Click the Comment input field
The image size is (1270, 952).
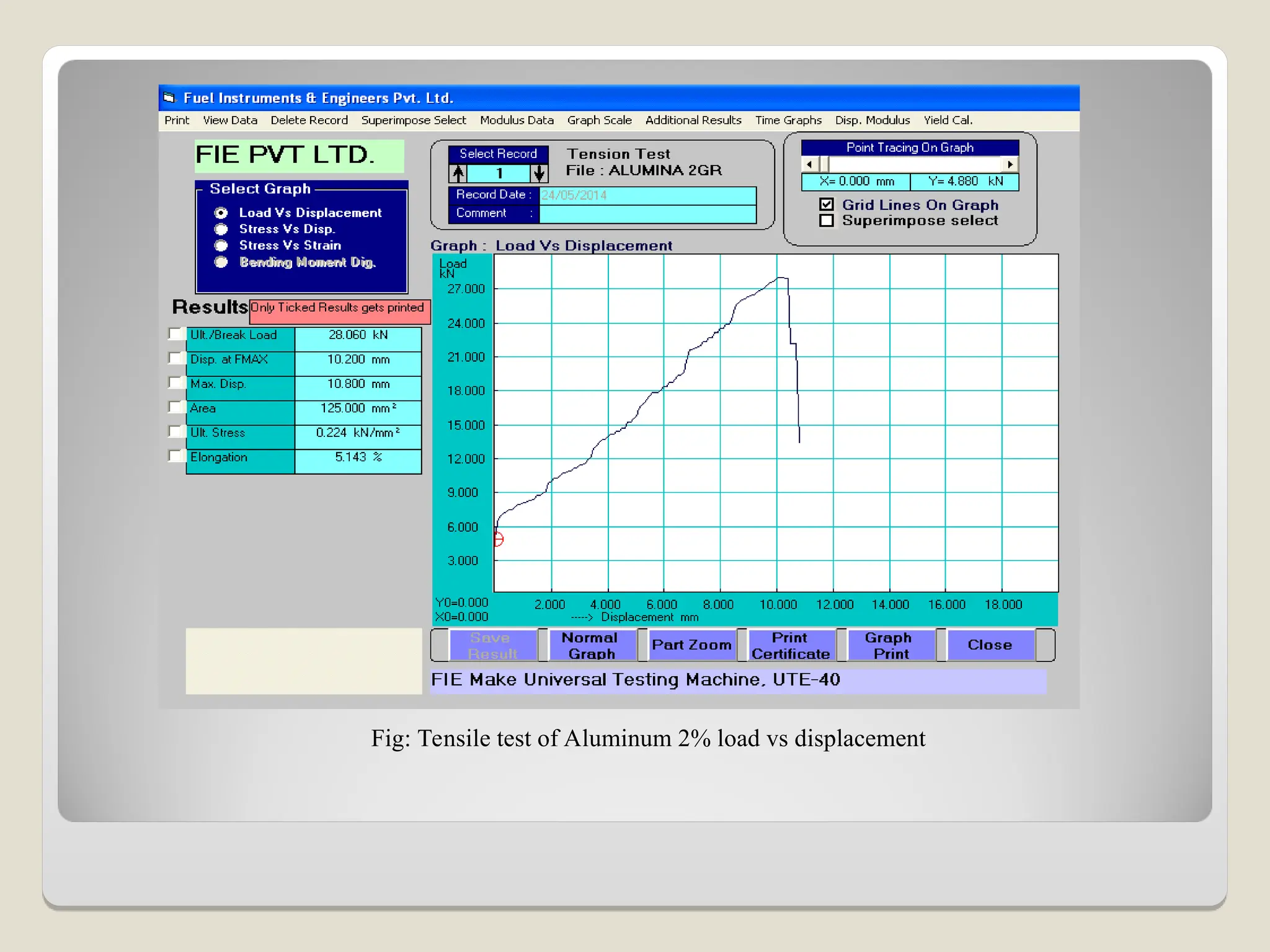tap(647, 214)
